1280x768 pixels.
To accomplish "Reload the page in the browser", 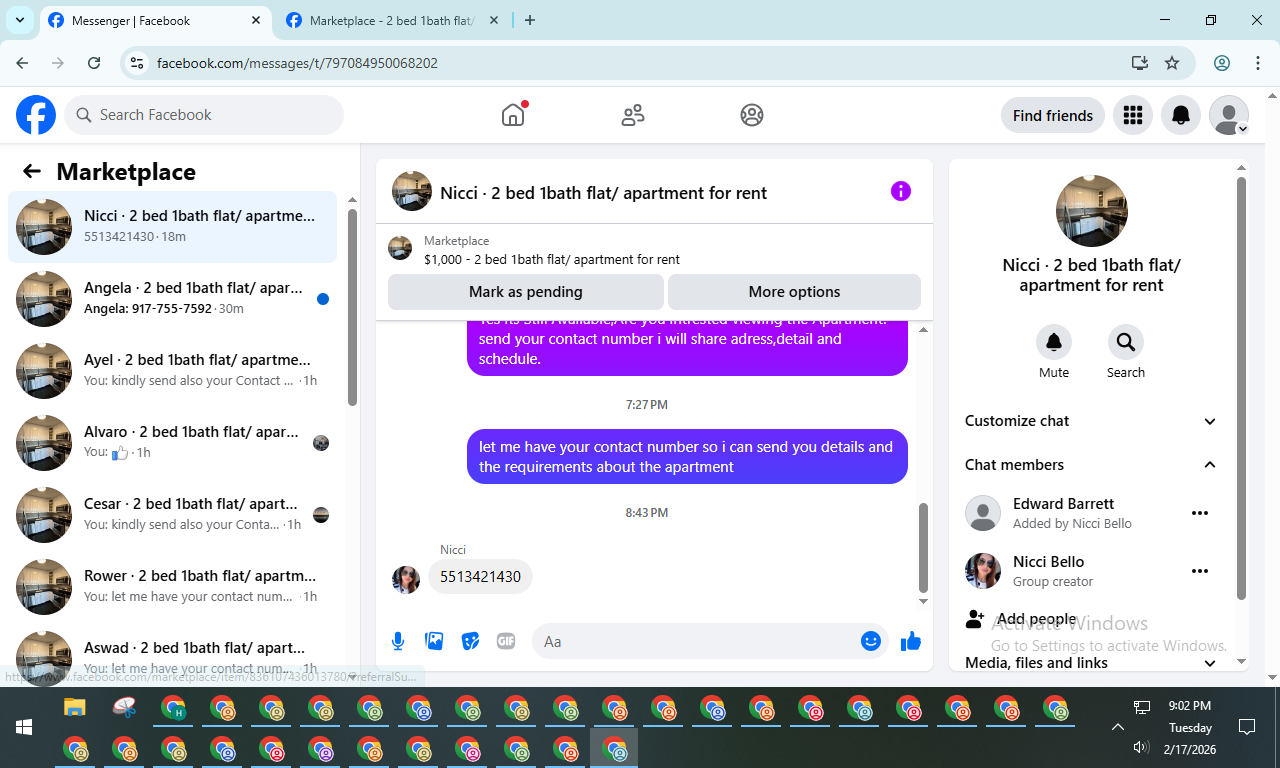I will 94,63.
